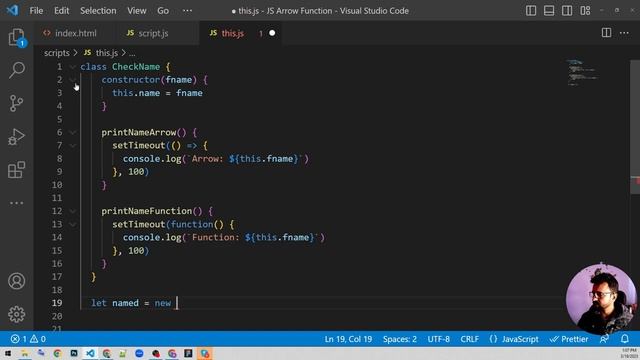Open the Selection menu

tap(98, 11)
